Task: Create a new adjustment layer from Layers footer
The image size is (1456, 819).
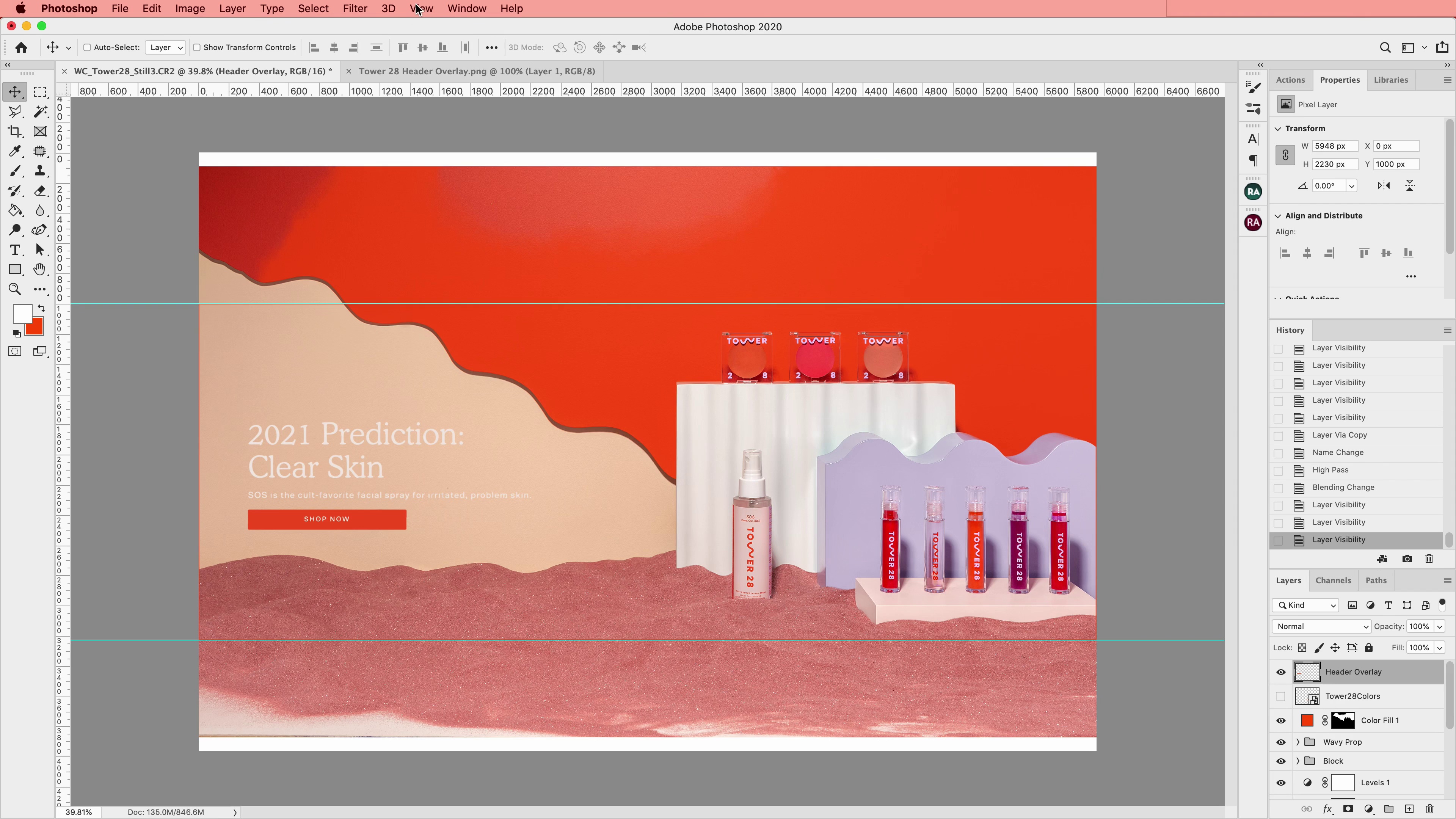Action: pyautogui.click(x=1368, y=809)
